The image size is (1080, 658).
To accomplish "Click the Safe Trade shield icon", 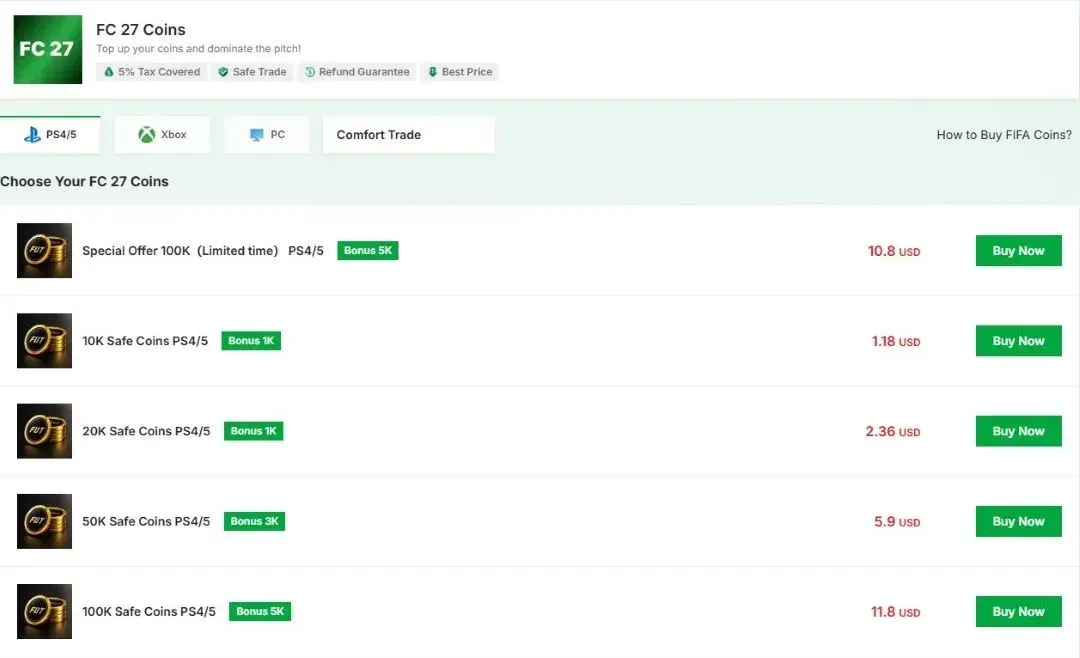I will [x=222, y=72].
